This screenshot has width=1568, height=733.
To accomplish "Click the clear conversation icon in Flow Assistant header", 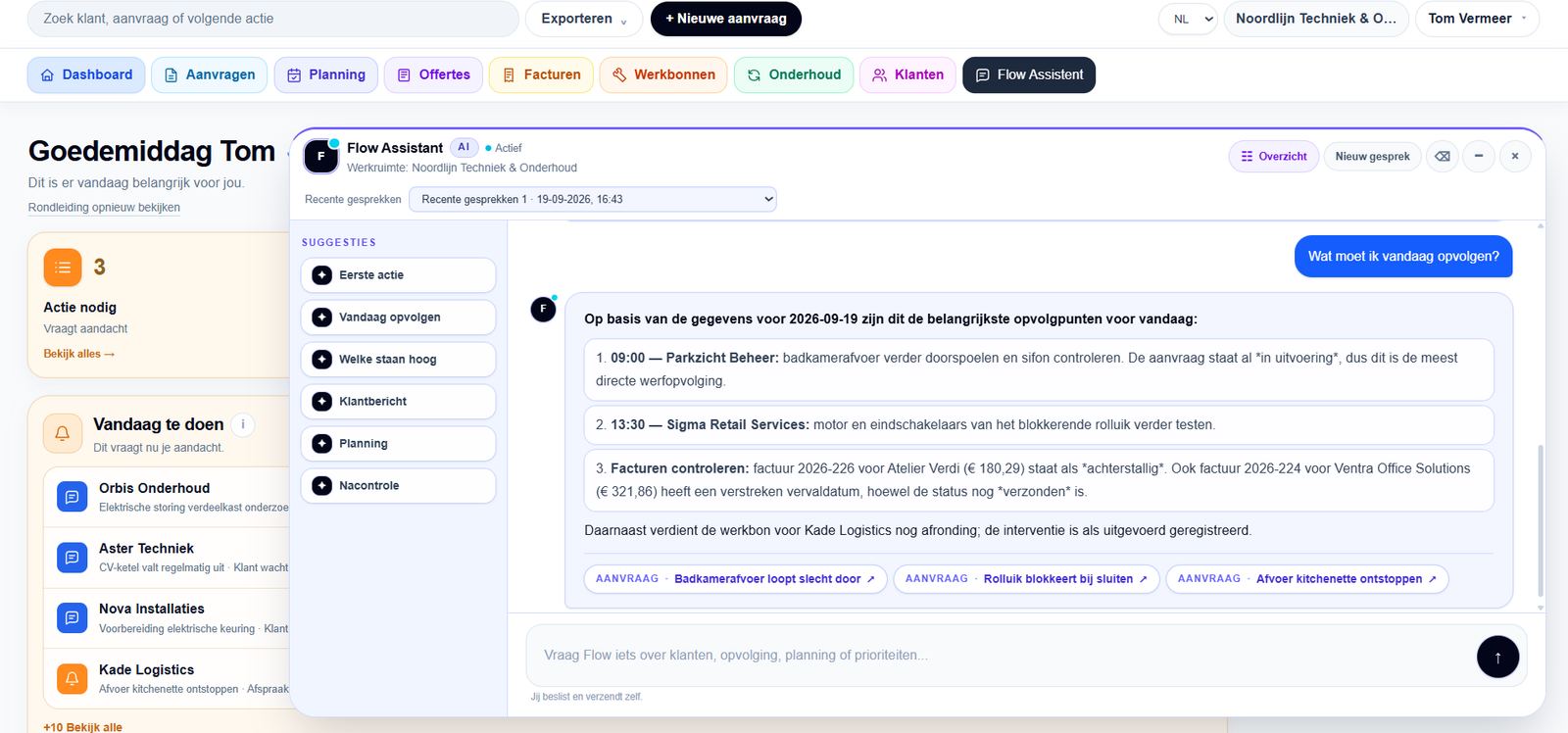I will click(x=1443, y=156).
